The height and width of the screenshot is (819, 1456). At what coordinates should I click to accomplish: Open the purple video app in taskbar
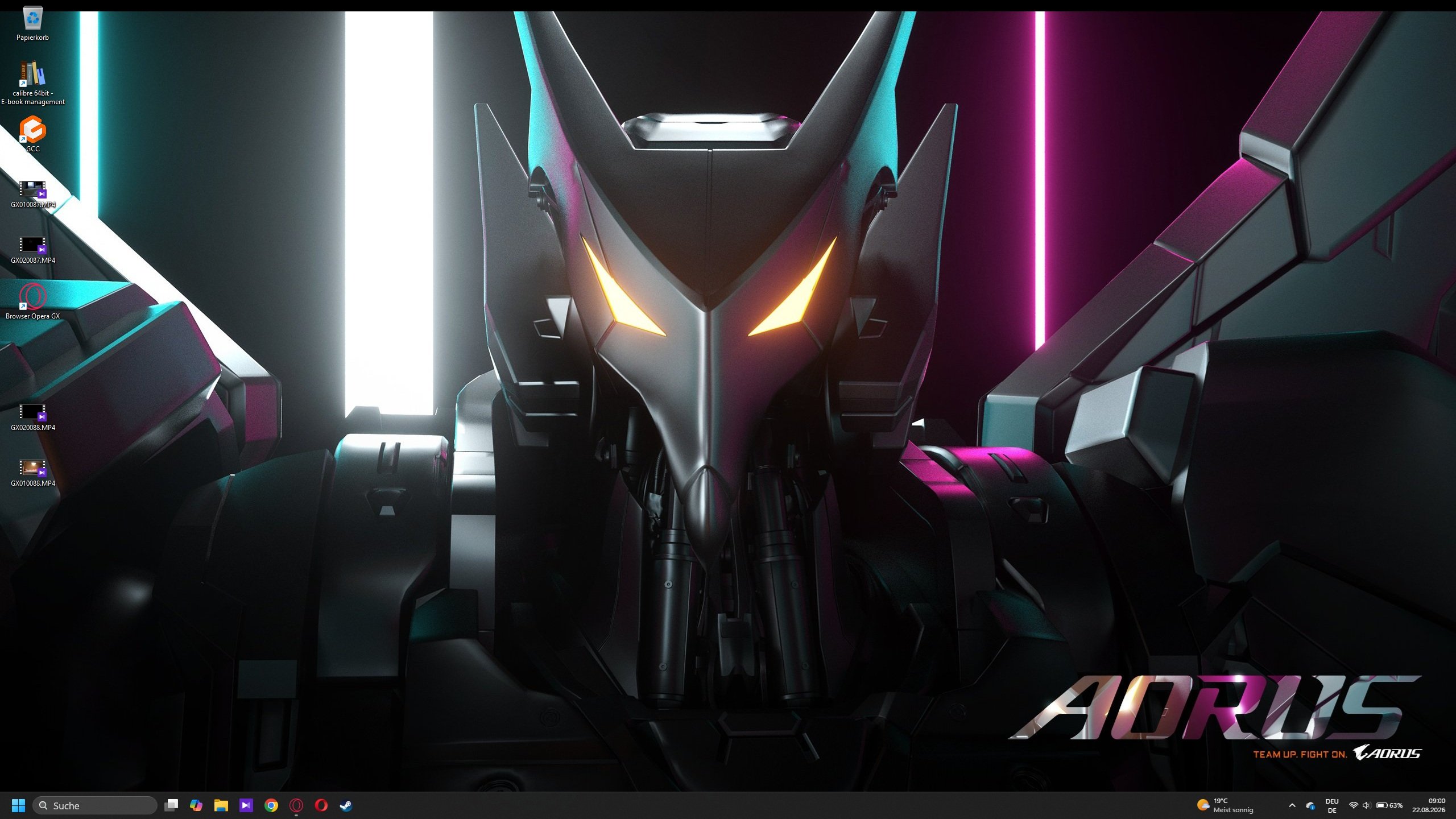(246, 805)
